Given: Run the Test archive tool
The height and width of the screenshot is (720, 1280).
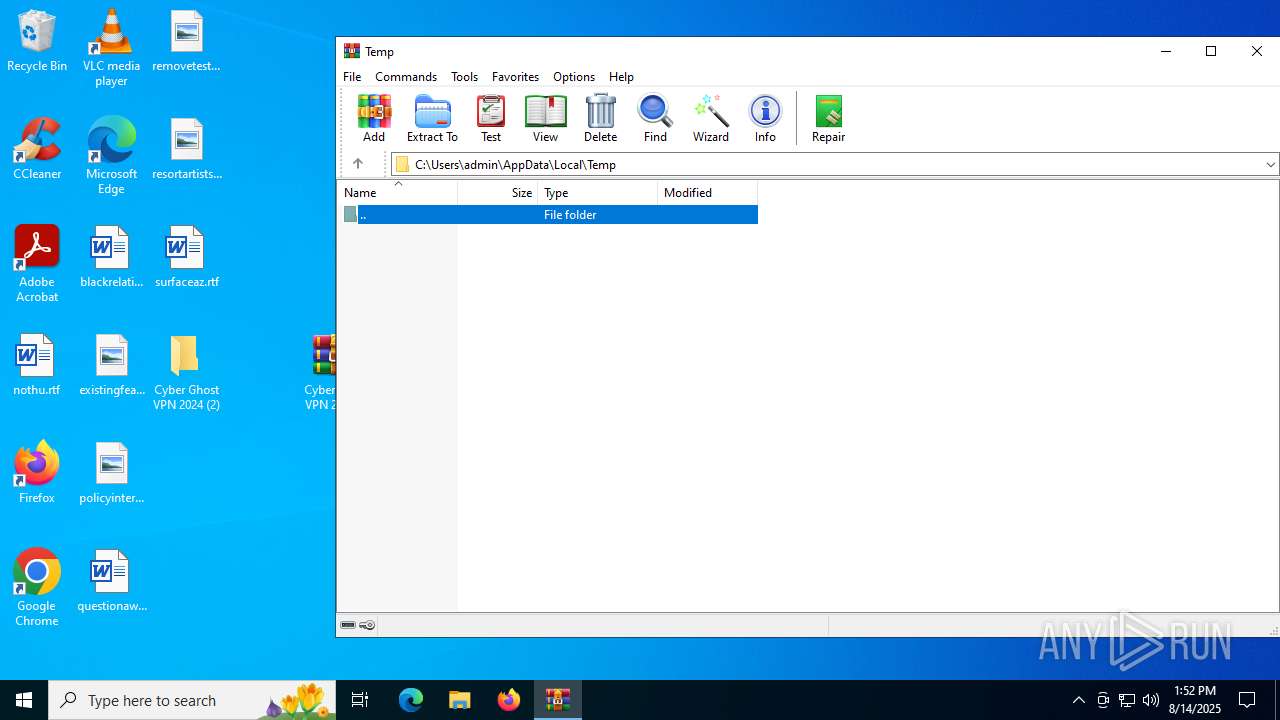Looking at the screenshot, I should pyautogui.click(x=491, y=118).
